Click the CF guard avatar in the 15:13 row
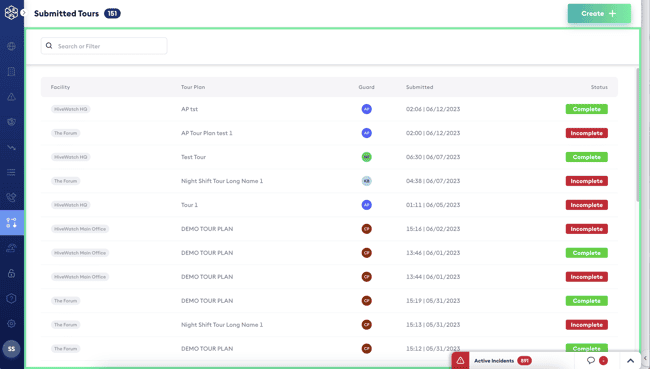This screenshot has height=369, width=650. click(x=366, y=325)
